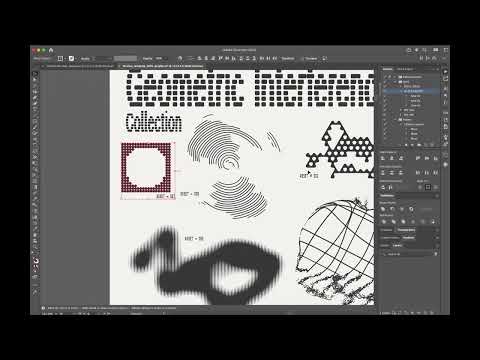Open the Stroke swatch dropdown arrow in control bar
This screenshot has height=360, width=480.
point(76,58)
